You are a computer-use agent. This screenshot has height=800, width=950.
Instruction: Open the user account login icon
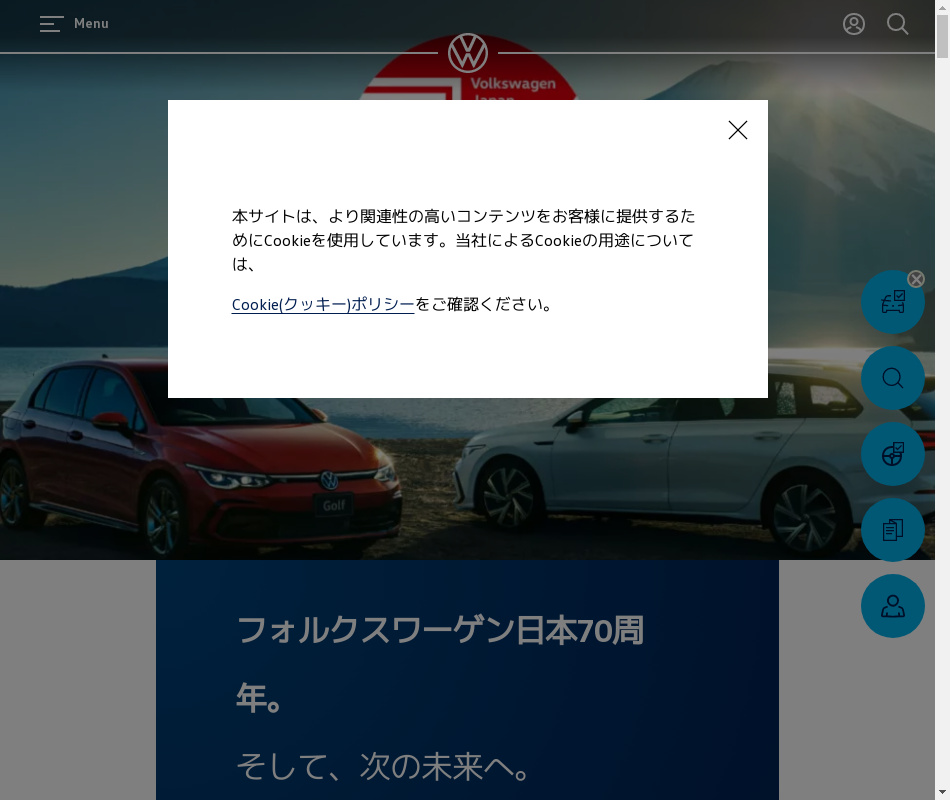(854, 24)
